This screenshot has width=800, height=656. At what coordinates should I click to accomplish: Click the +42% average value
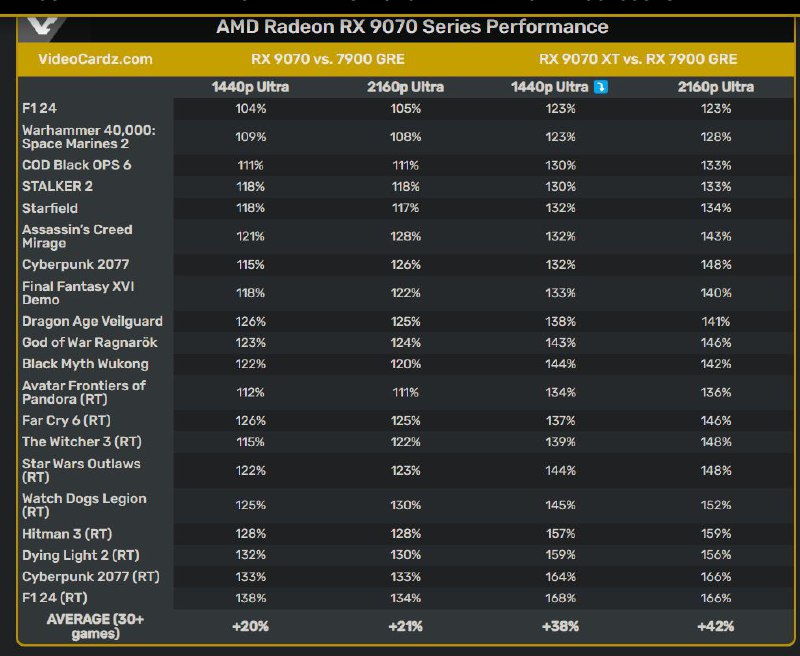point(716,626)
